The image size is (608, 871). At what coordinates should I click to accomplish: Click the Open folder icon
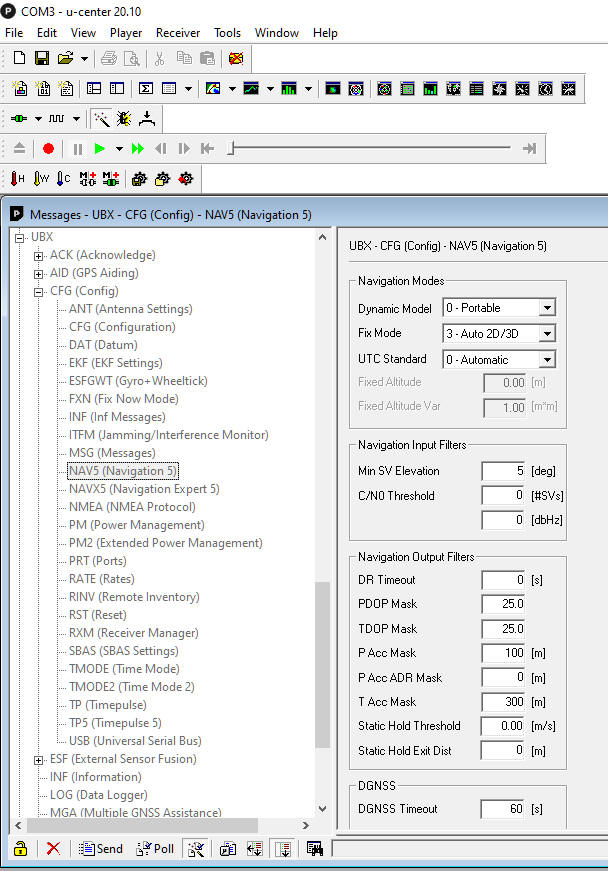[65, 58]
